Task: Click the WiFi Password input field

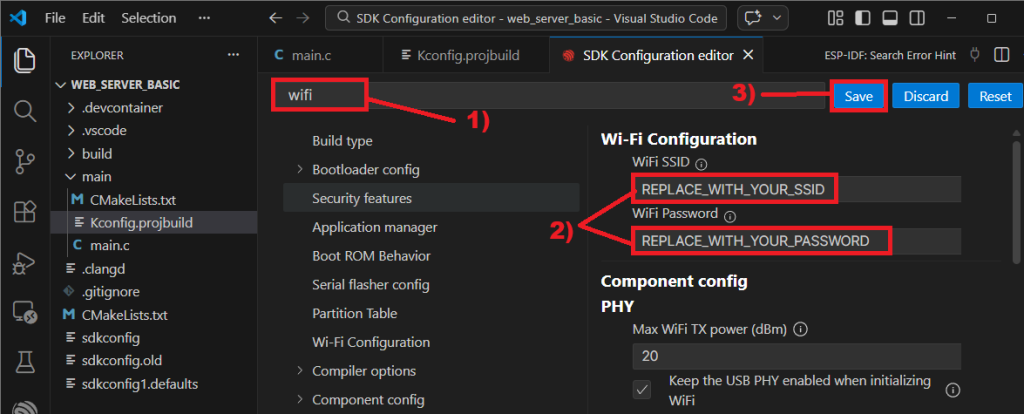Action: point(796,241)
